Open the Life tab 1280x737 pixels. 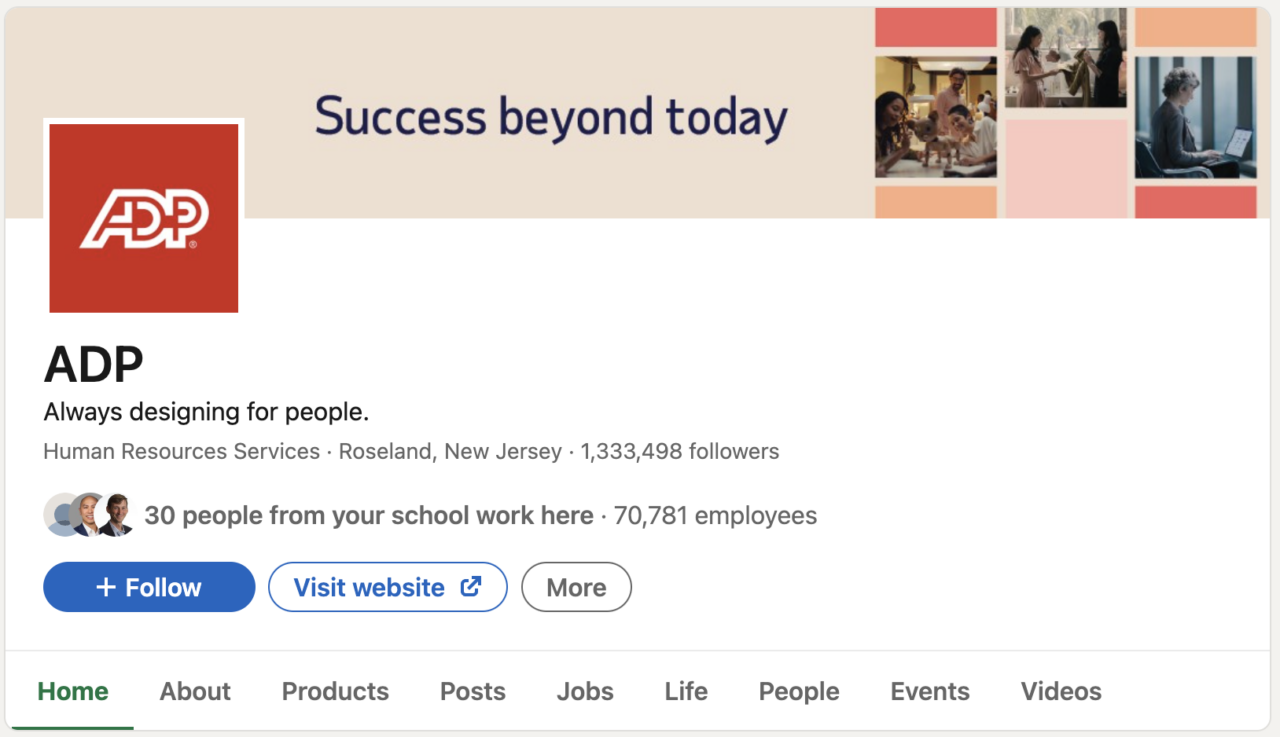[686, 691]
